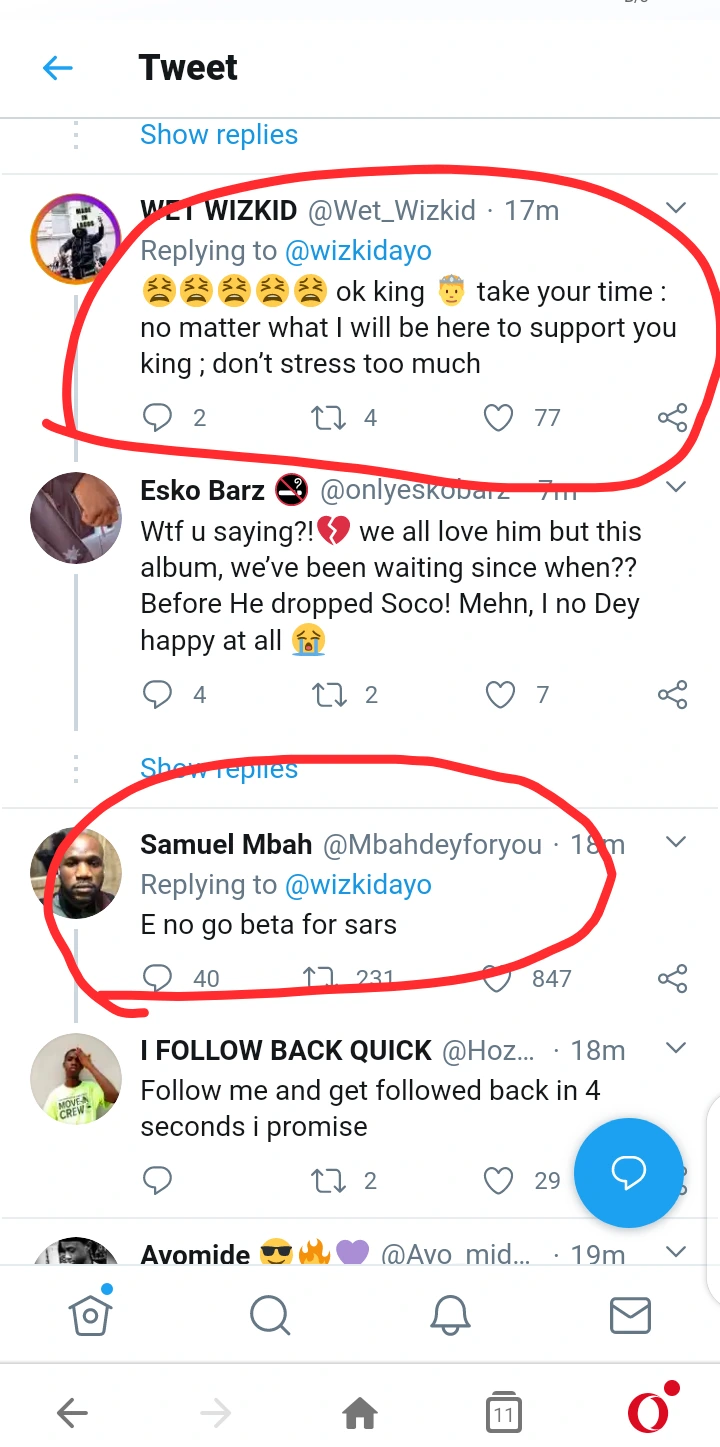The image size is (720, 1447).
Task: Go to the Twitter home timeline icon
Action: pyautogui.click(x=90, y=1315)
